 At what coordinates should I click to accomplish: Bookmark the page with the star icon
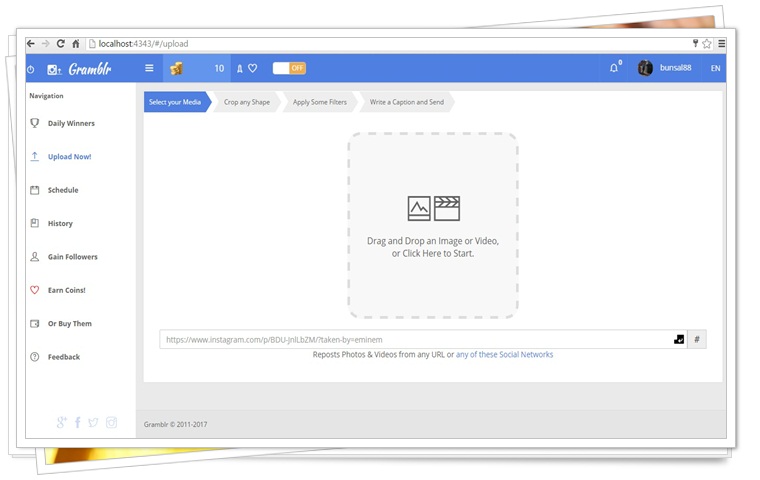[x=707, y=44]
